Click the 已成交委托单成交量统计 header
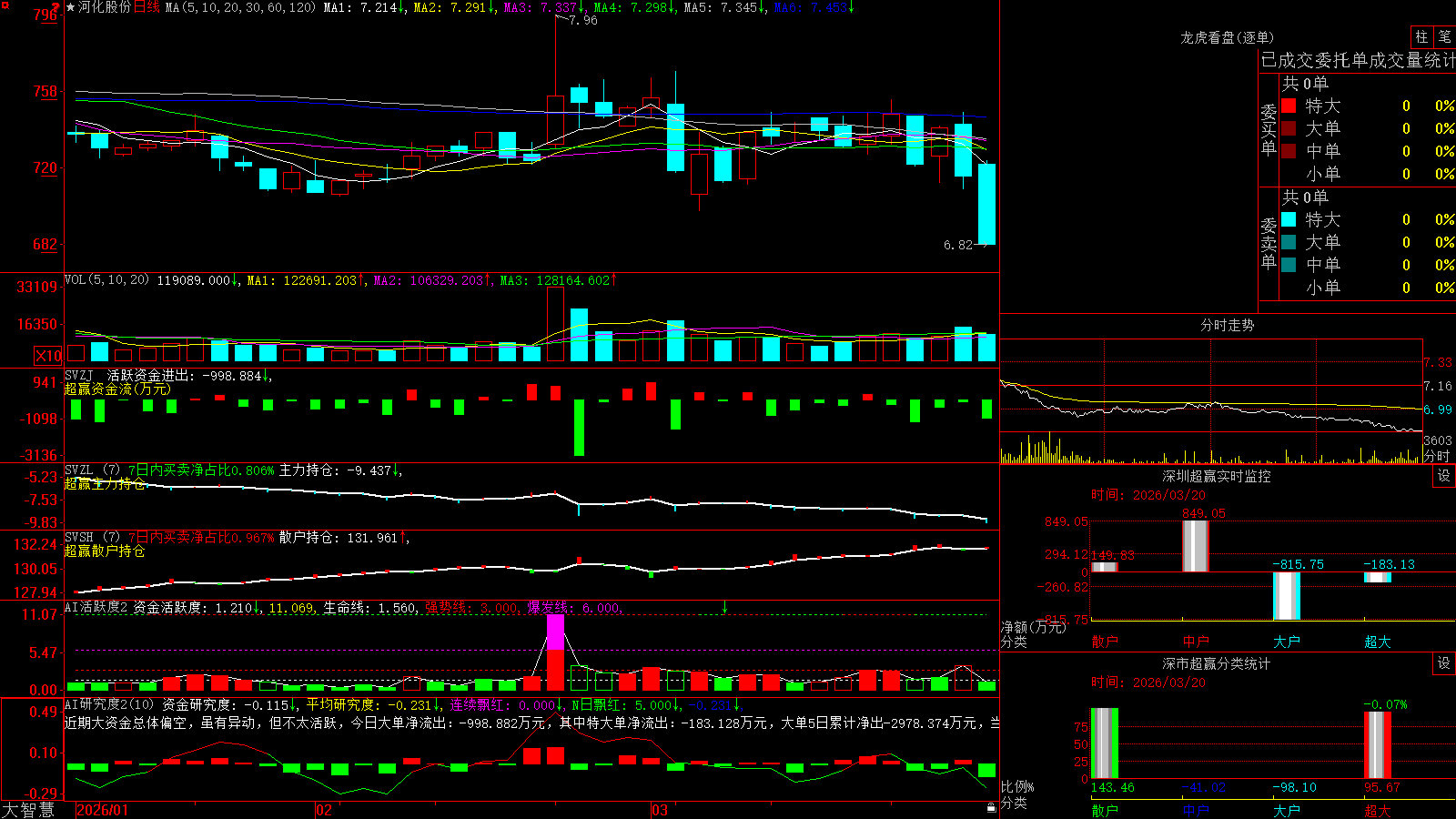The image size is (1456, 819). point(1358,60)
